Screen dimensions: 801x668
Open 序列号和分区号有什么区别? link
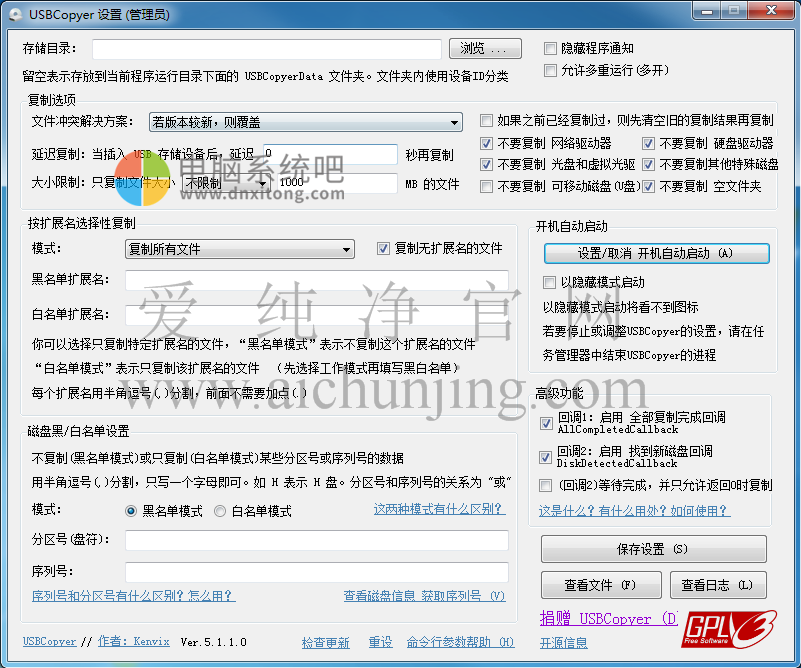coord(133,596)
